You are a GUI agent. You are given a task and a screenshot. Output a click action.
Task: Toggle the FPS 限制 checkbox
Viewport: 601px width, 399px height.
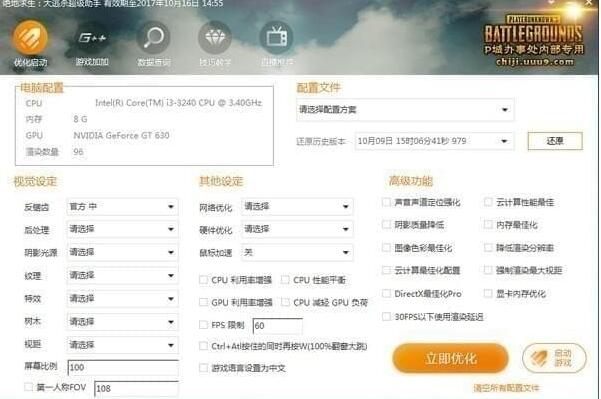pyautogui.click(x=204, y=325)
